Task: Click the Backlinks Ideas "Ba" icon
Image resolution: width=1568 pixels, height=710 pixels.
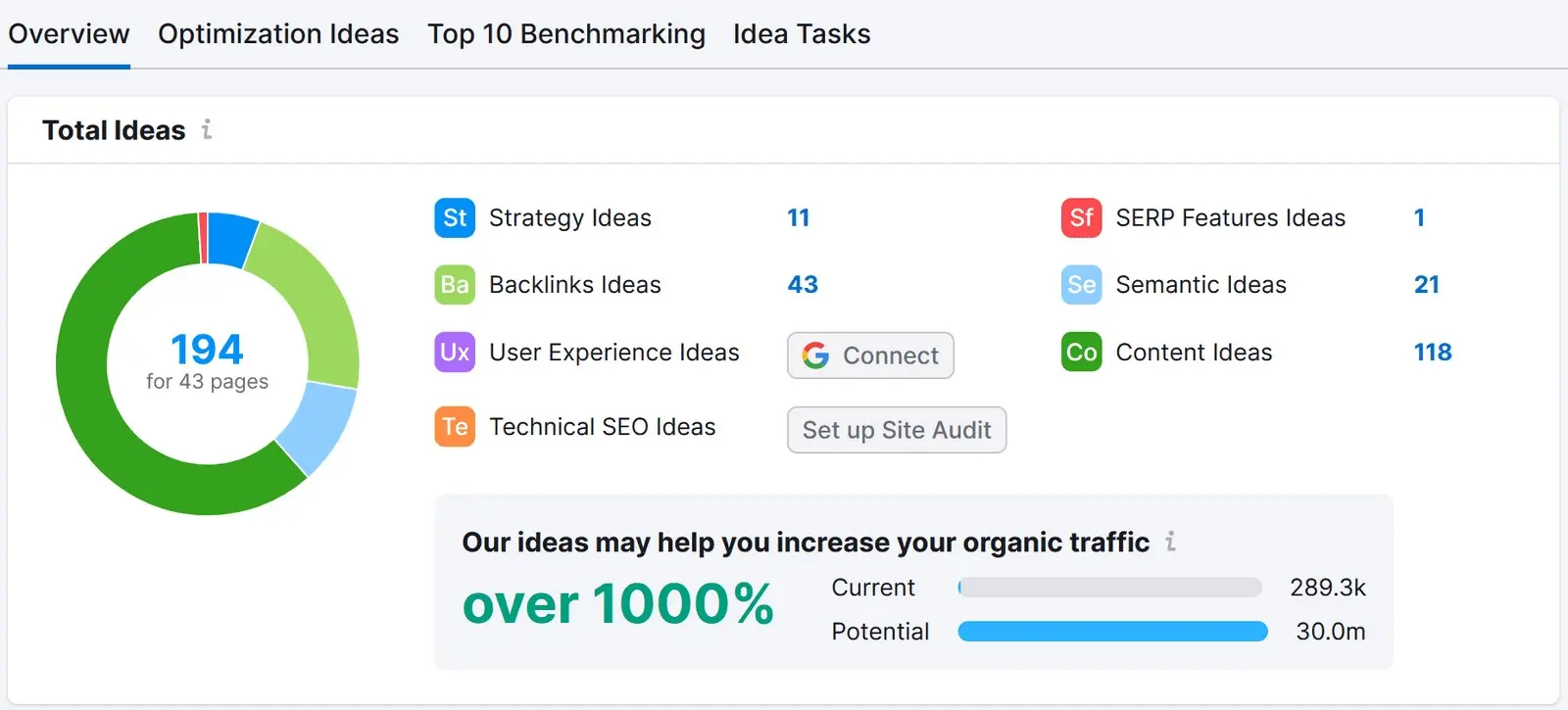Action: pyautogui.click(x=453, y=285)
